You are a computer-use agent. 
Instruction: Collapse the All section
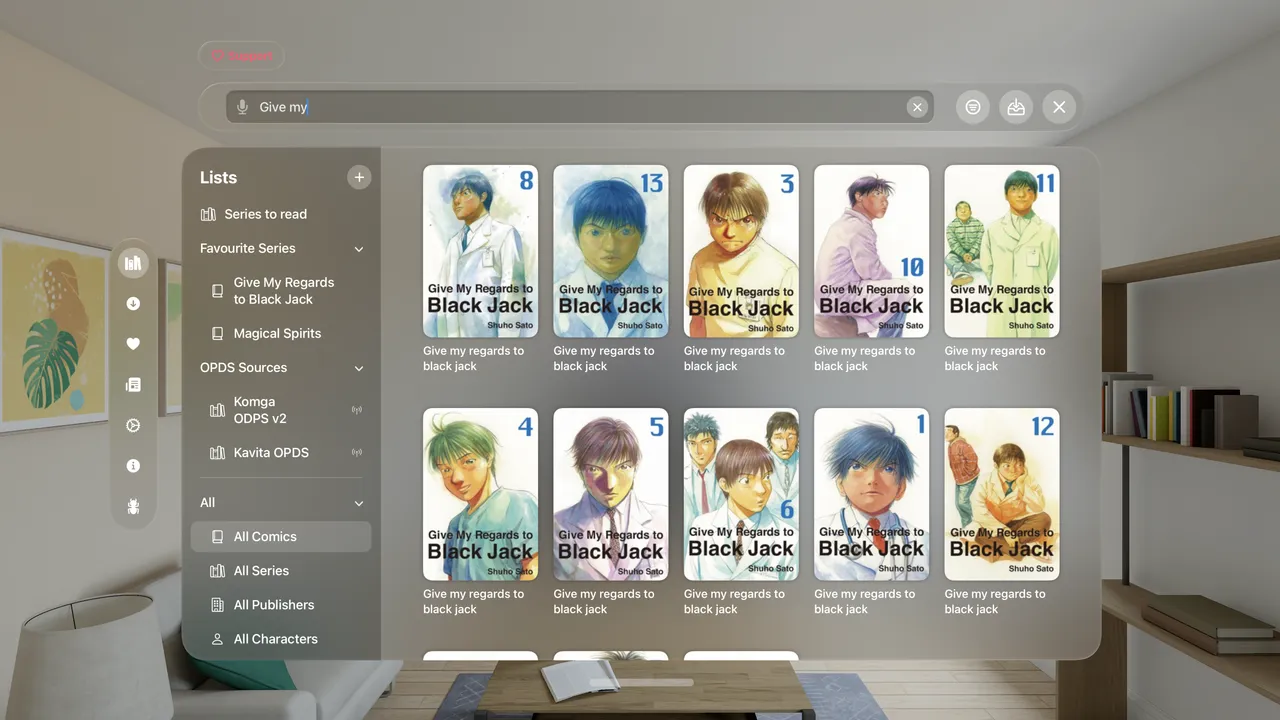click(359, 503)
